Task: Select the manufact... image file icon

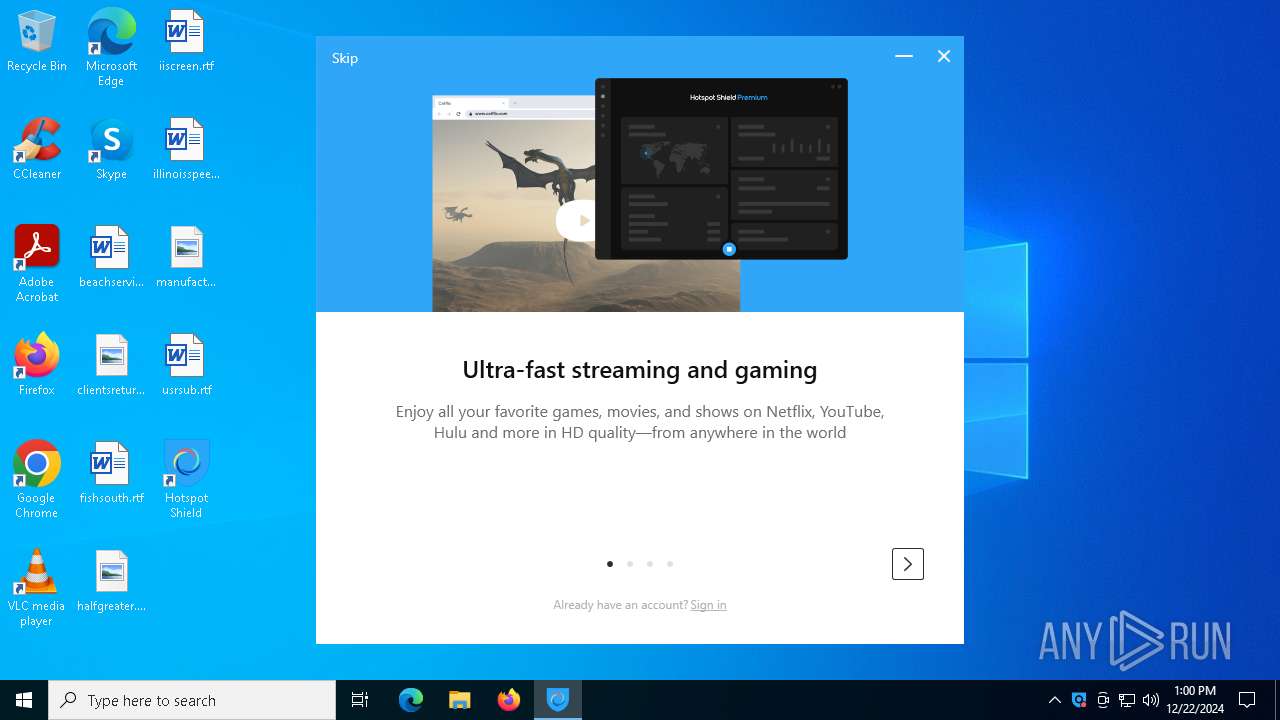Action: (x=186, y=258)
